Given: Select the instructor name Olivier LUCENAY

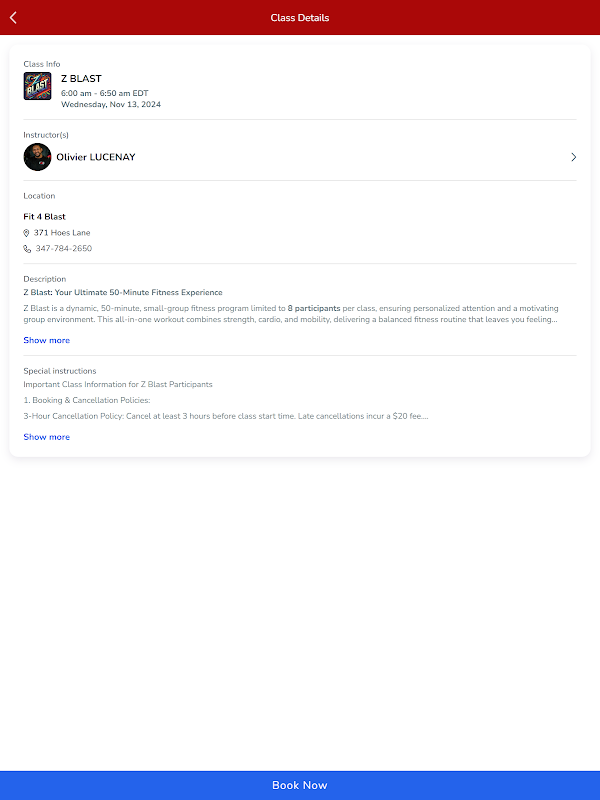Looking at the screenshot, I should (x=96, y=157).
